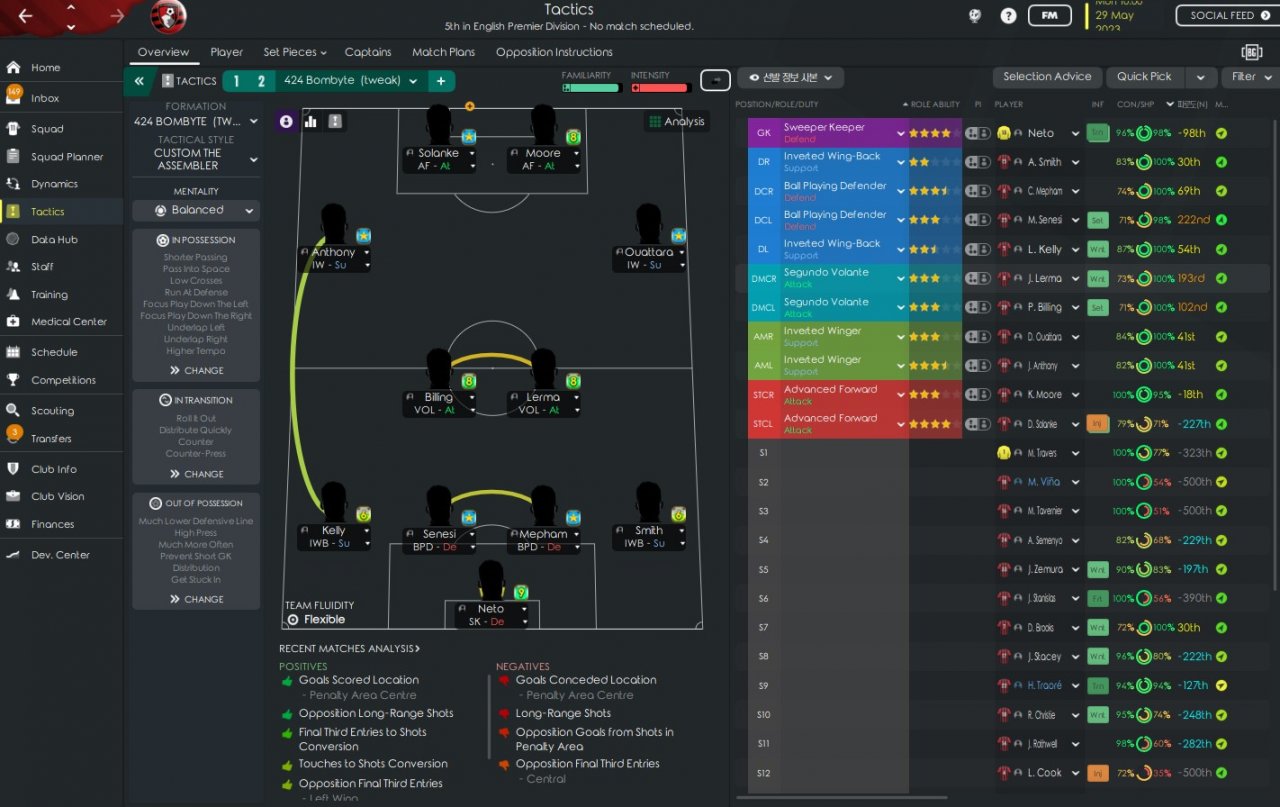Click the forward navigation arrow

coord(118,15)
